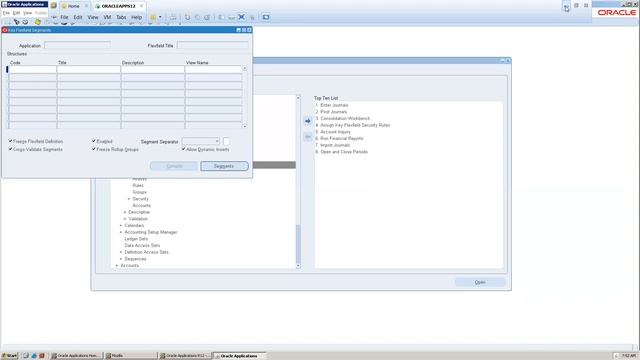Viewport: 640px width, 360px height.
Task: Toggle Cross-Validate Segments checkbox
Action: (11, 149)
